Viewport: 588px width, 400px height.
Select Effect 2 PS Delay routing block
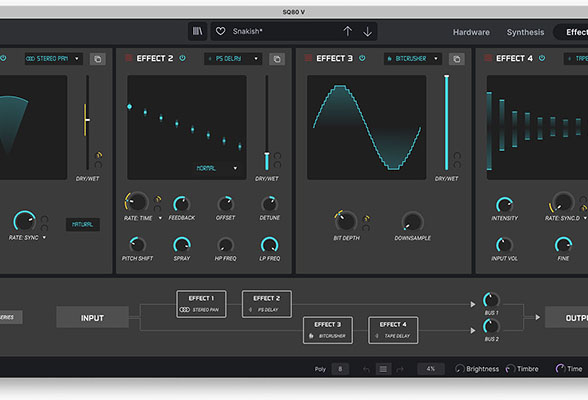[x=267, y=304]
